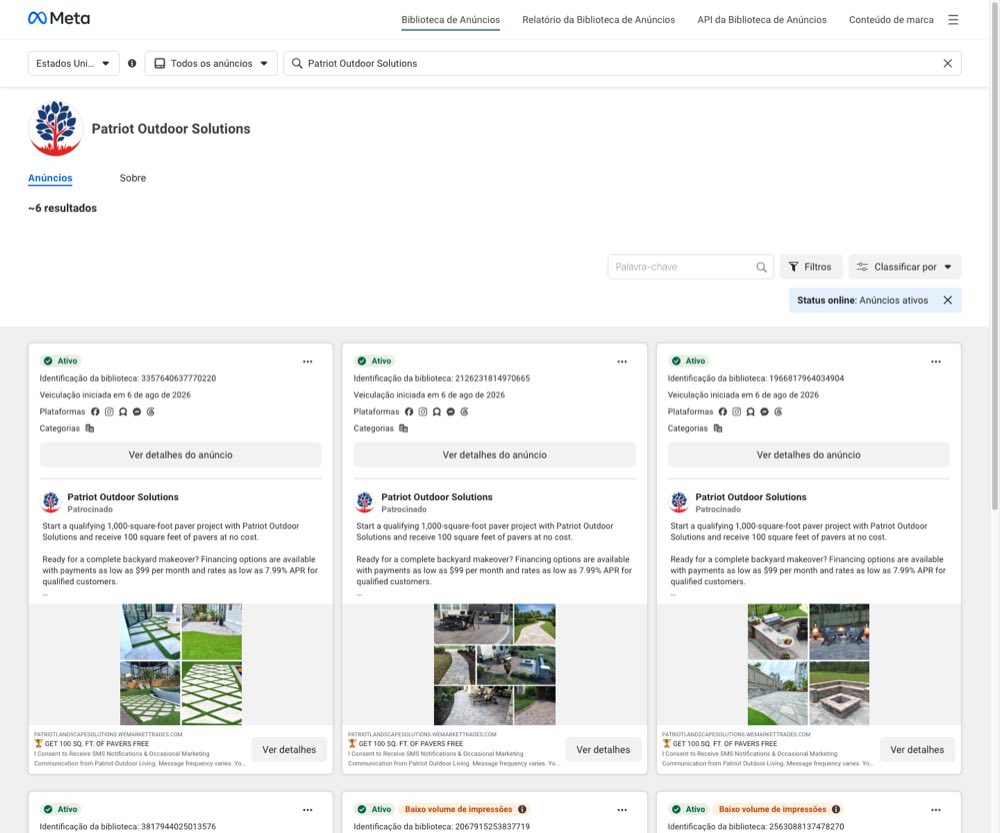This screenshot has height=833, width=1000.
Task: Click Categorias icon on ad 3357640637770220
Action: (89, 429)
